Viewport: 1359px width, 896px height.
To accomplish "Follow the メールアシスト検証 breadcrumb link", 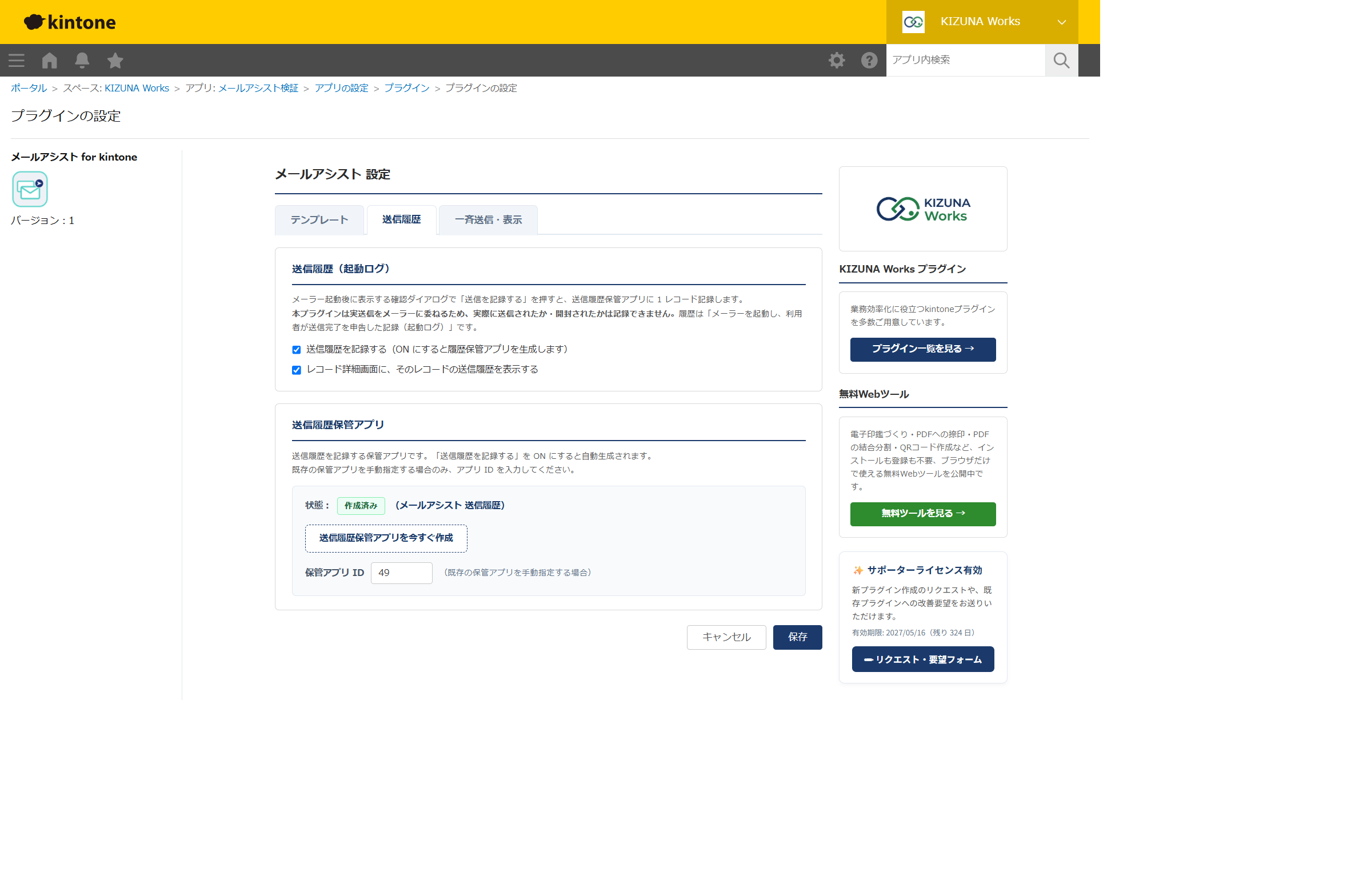I will (x=258, y=88).
